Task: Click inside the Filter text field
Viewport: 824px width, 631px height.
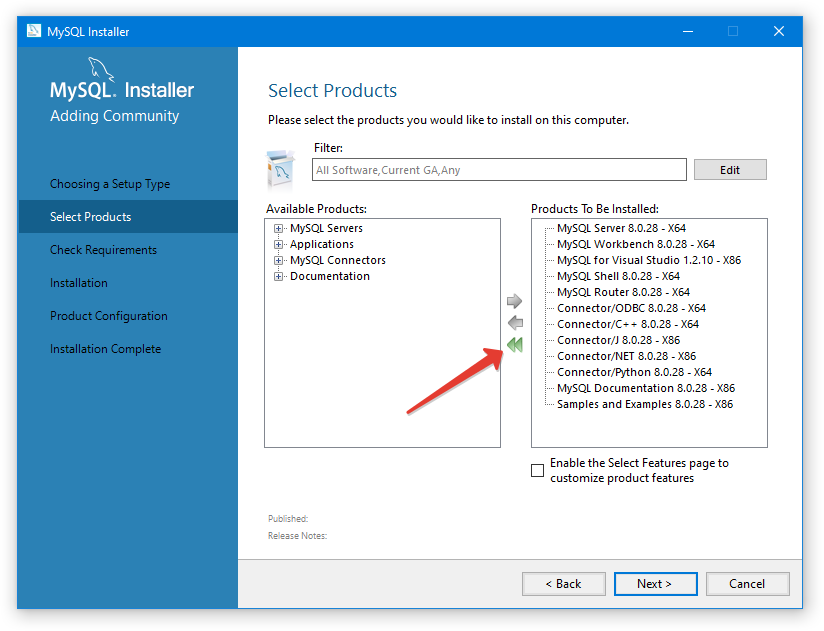Action: [x=499, y=170]
